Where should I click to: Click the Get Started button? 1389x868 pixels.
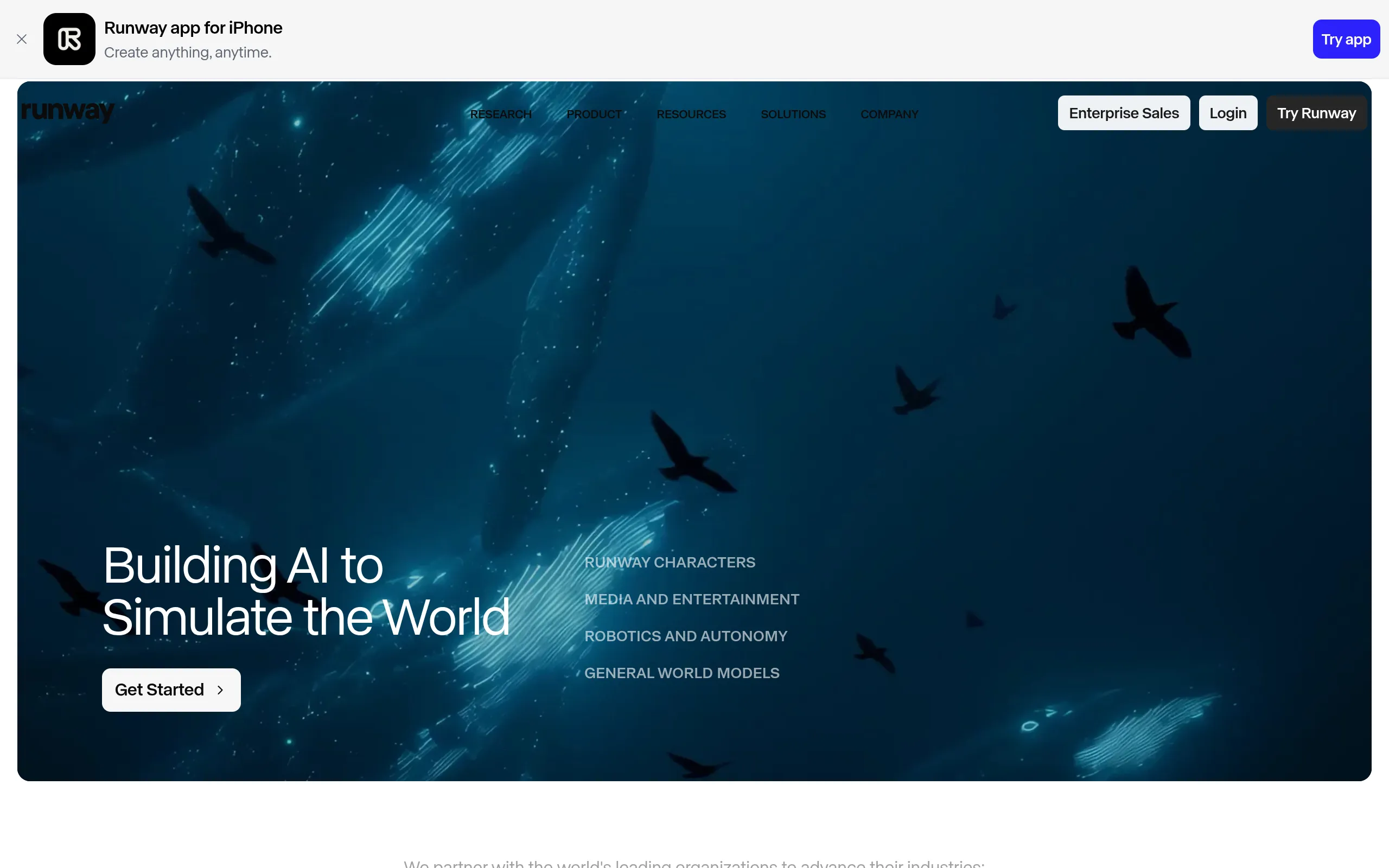[x=171, y=690]
